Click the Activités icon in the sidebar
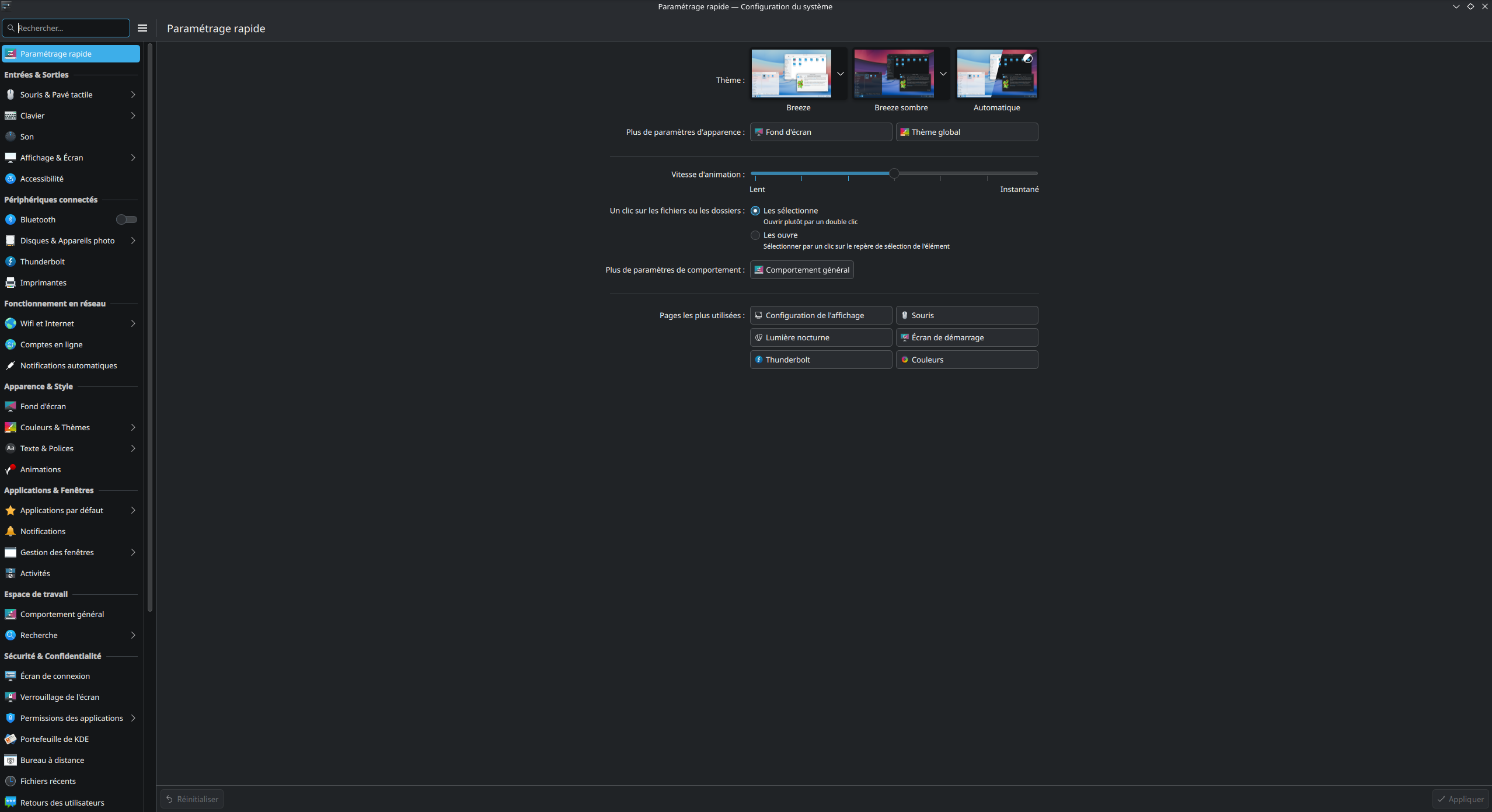 (x=11, y=573)
